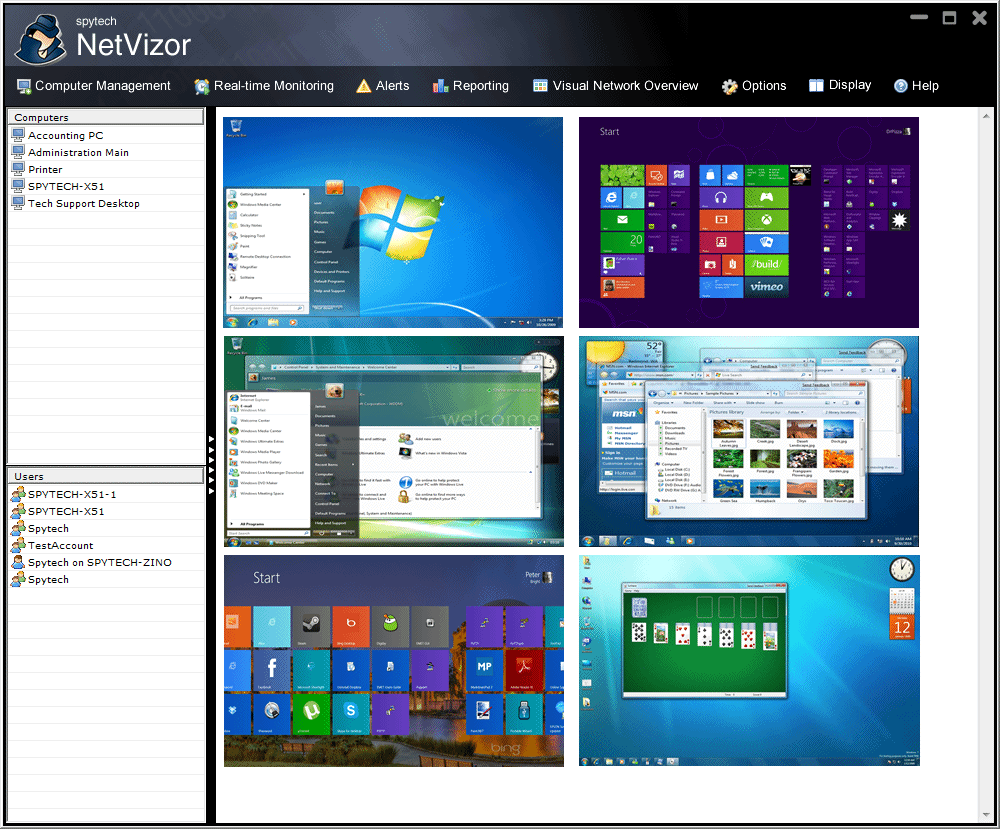This screenshot has height=829, width=1000.
Task: Minimize the NetVizor window
Action: coord(919,17)
